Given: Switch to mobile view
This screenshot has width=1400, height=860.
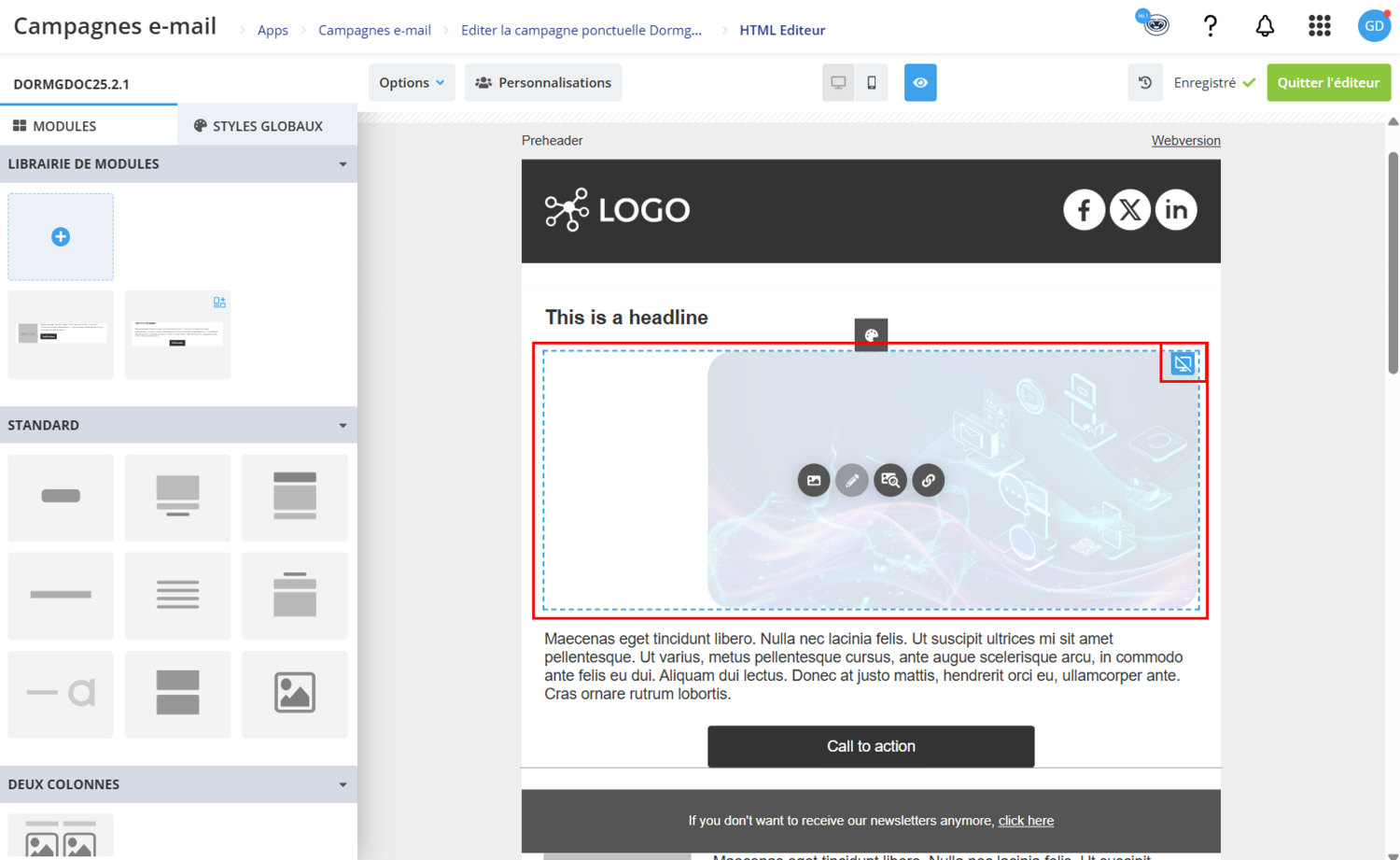Looking at the screenshot, I should [872, 82].
